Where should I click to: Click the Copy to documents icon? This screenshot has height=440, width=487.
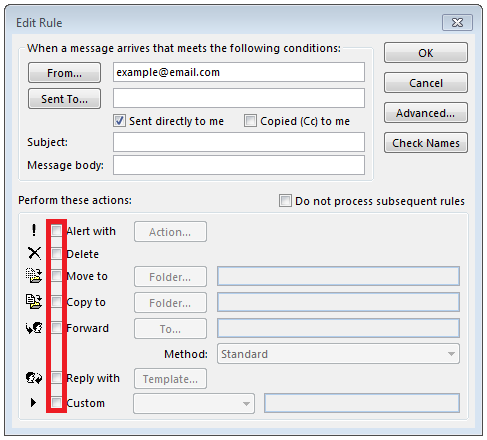click(34, 302)
